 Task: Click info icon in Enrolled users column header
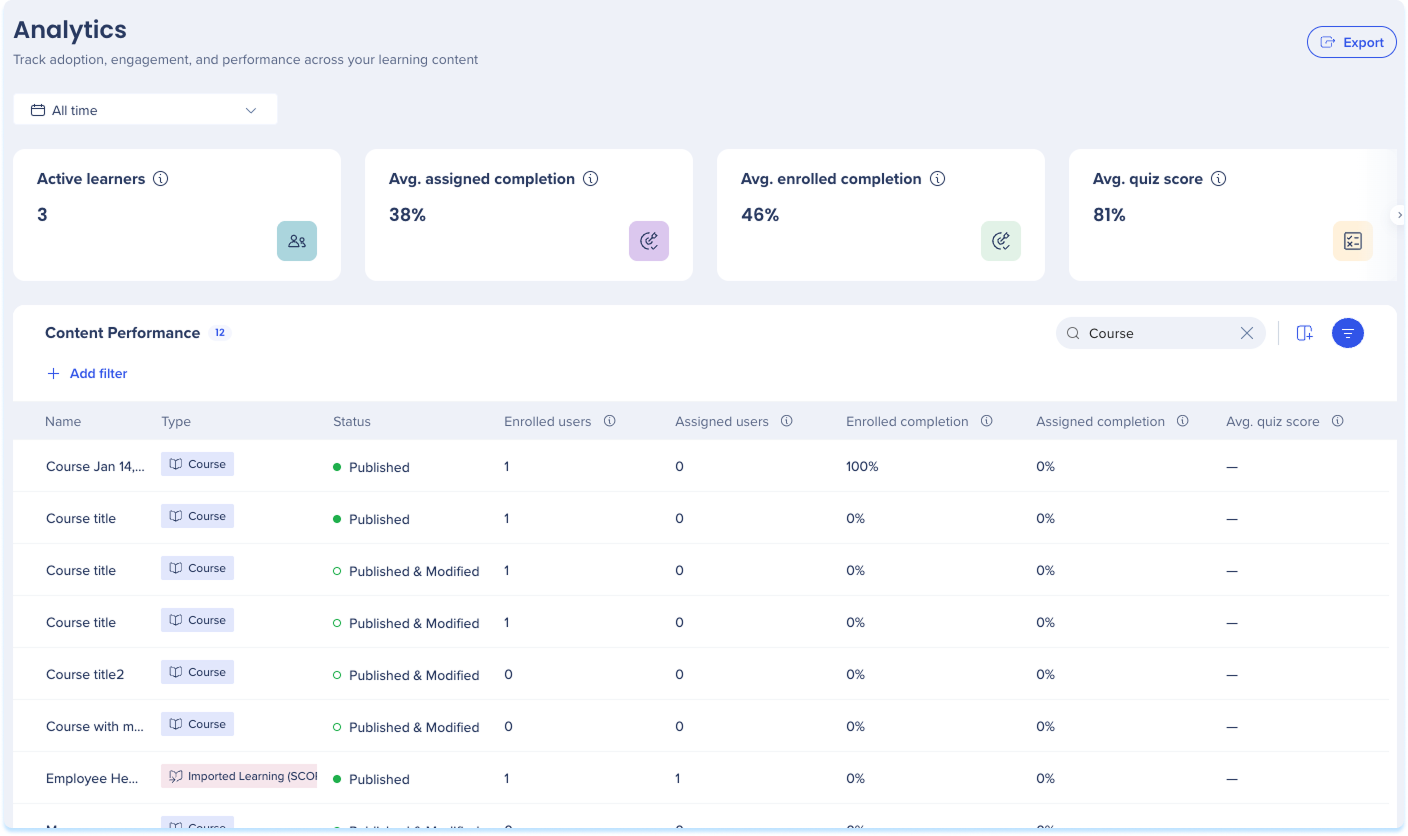610,421
